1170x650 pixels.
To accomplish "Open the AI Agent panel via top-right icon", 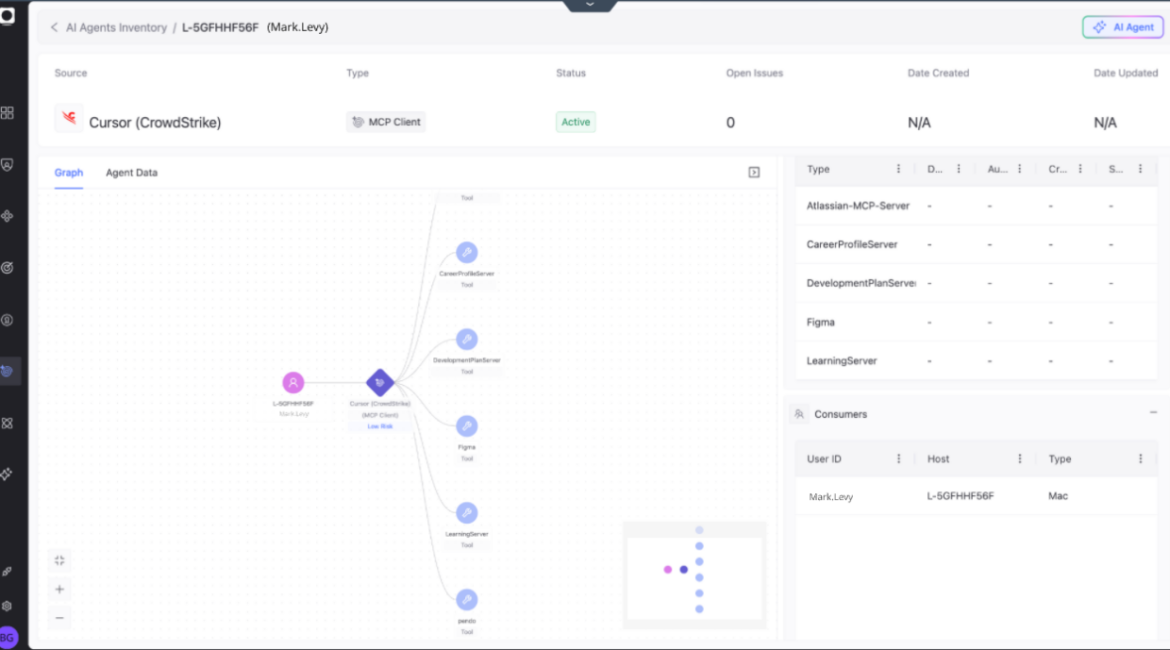I will point(1122,27).
